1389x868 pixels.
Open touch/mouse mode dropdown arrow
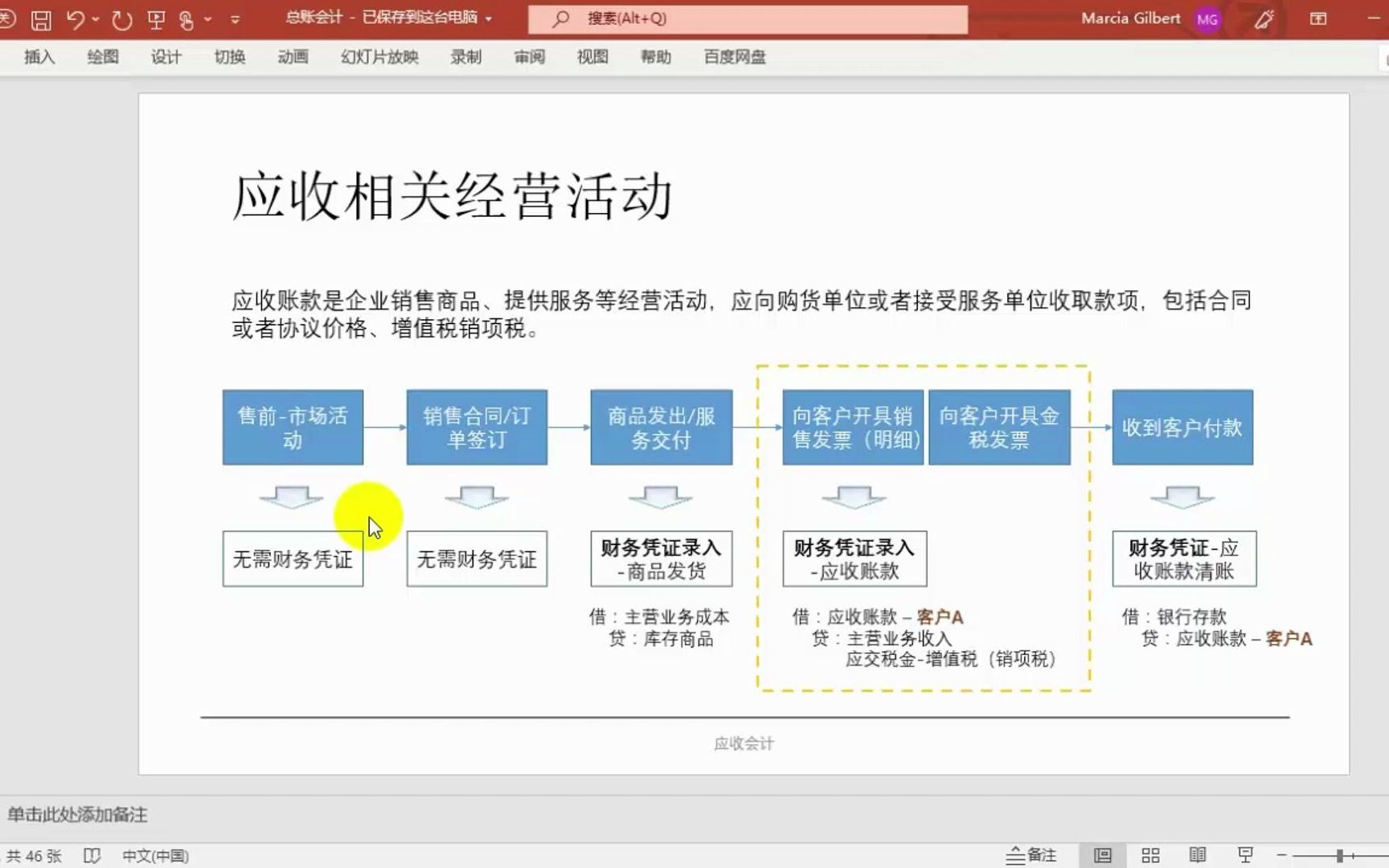pos(208,19)
